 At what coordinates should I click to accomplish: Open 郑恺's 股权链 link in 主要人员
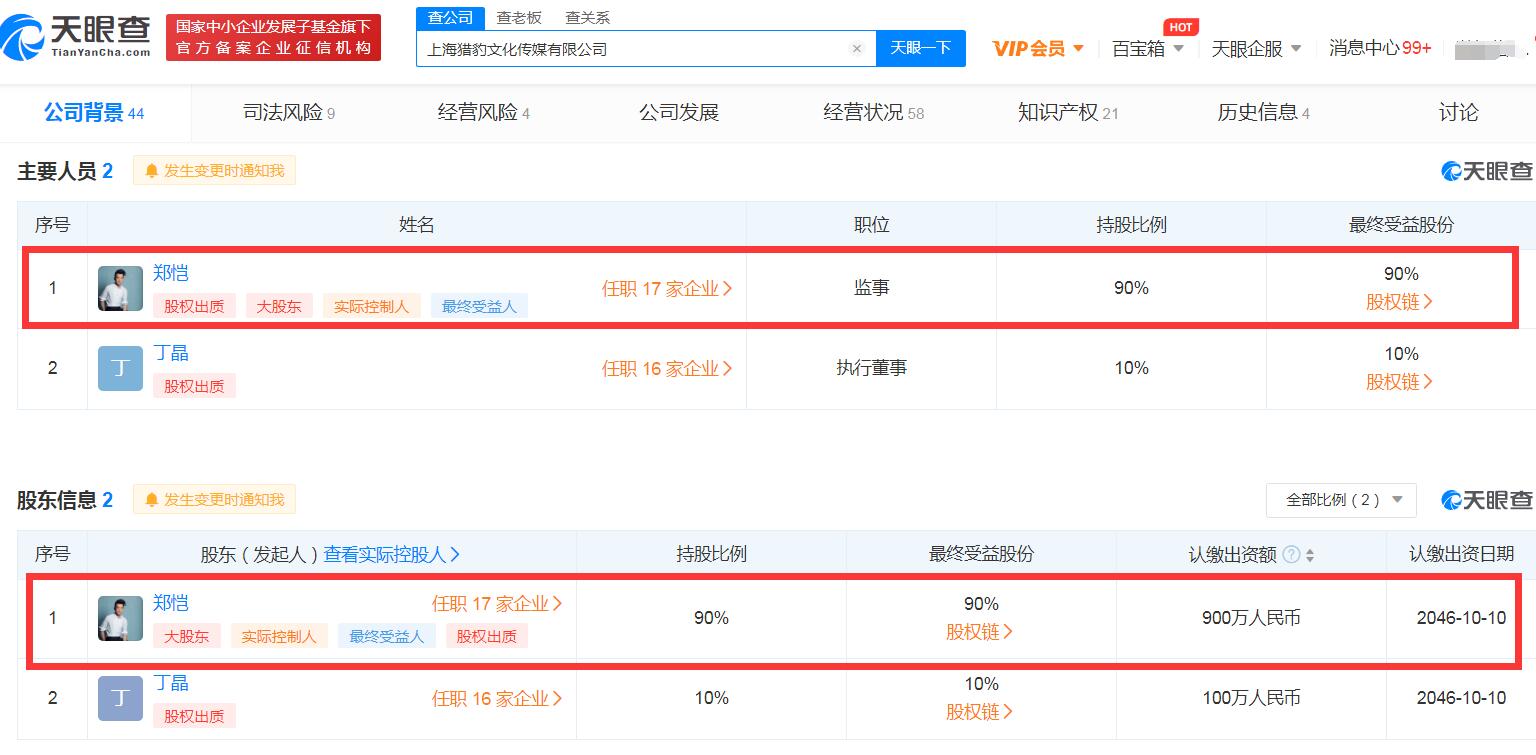click(x=1400, y=302)
